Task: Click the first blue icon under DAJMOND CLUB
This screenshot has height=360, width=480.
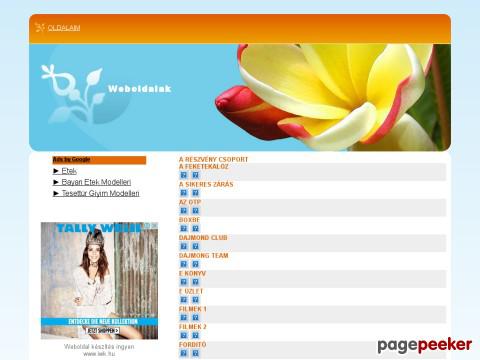Action: [184, 246]
